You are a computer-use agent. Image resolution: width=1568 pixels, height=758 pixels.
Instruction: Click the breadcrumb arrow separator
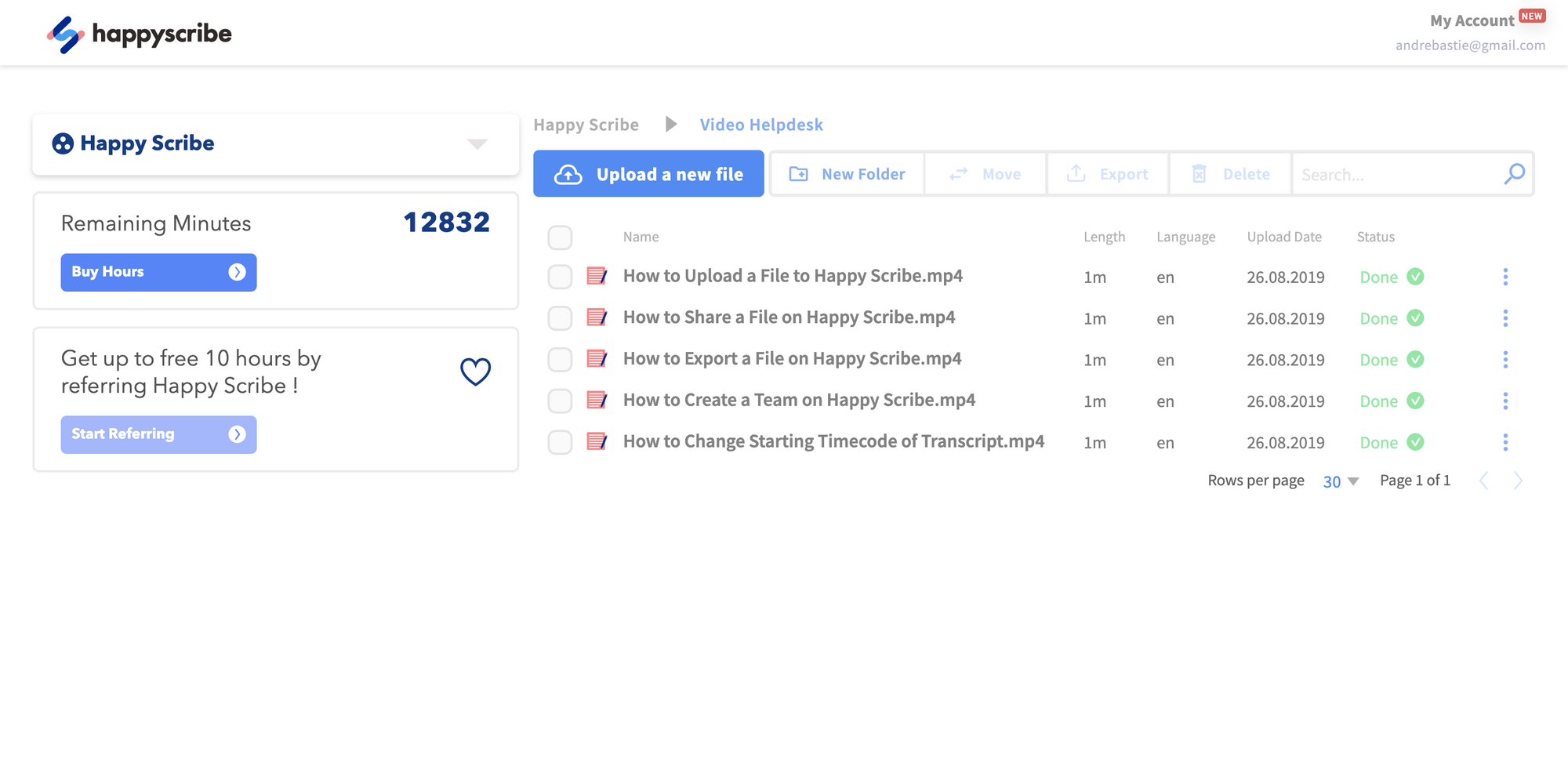(671, 124)
